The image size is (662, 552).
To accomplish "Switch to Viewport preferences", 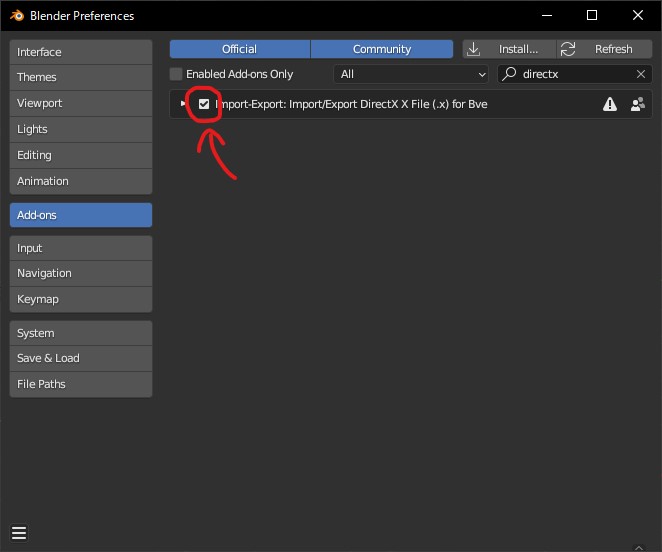I will 81,103.
